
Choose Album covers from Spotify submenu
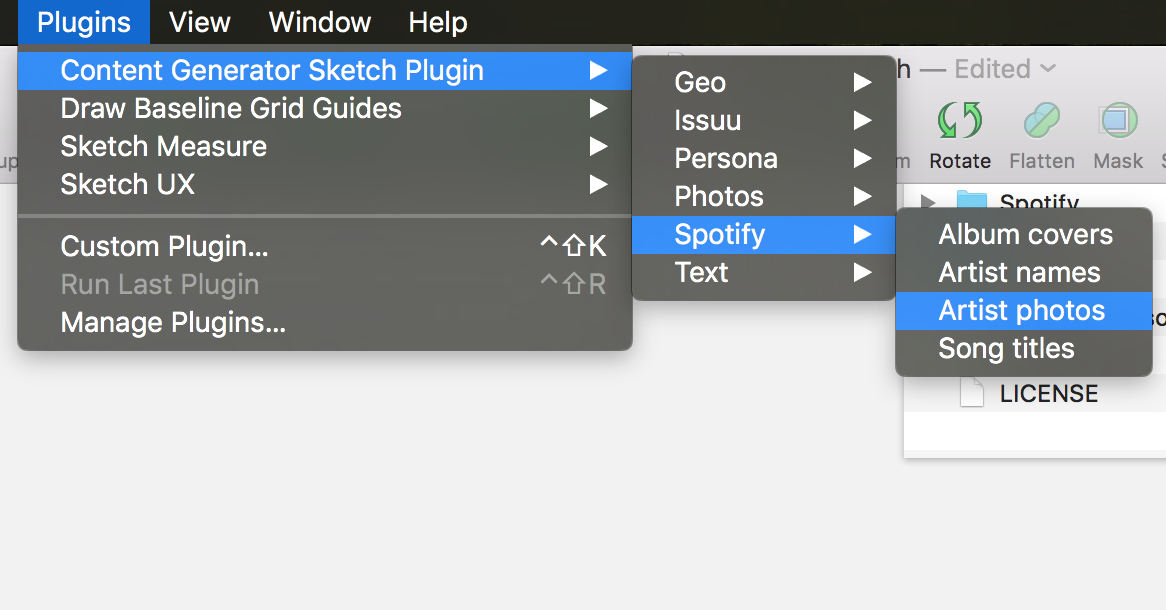click(x=1025, y=235)
